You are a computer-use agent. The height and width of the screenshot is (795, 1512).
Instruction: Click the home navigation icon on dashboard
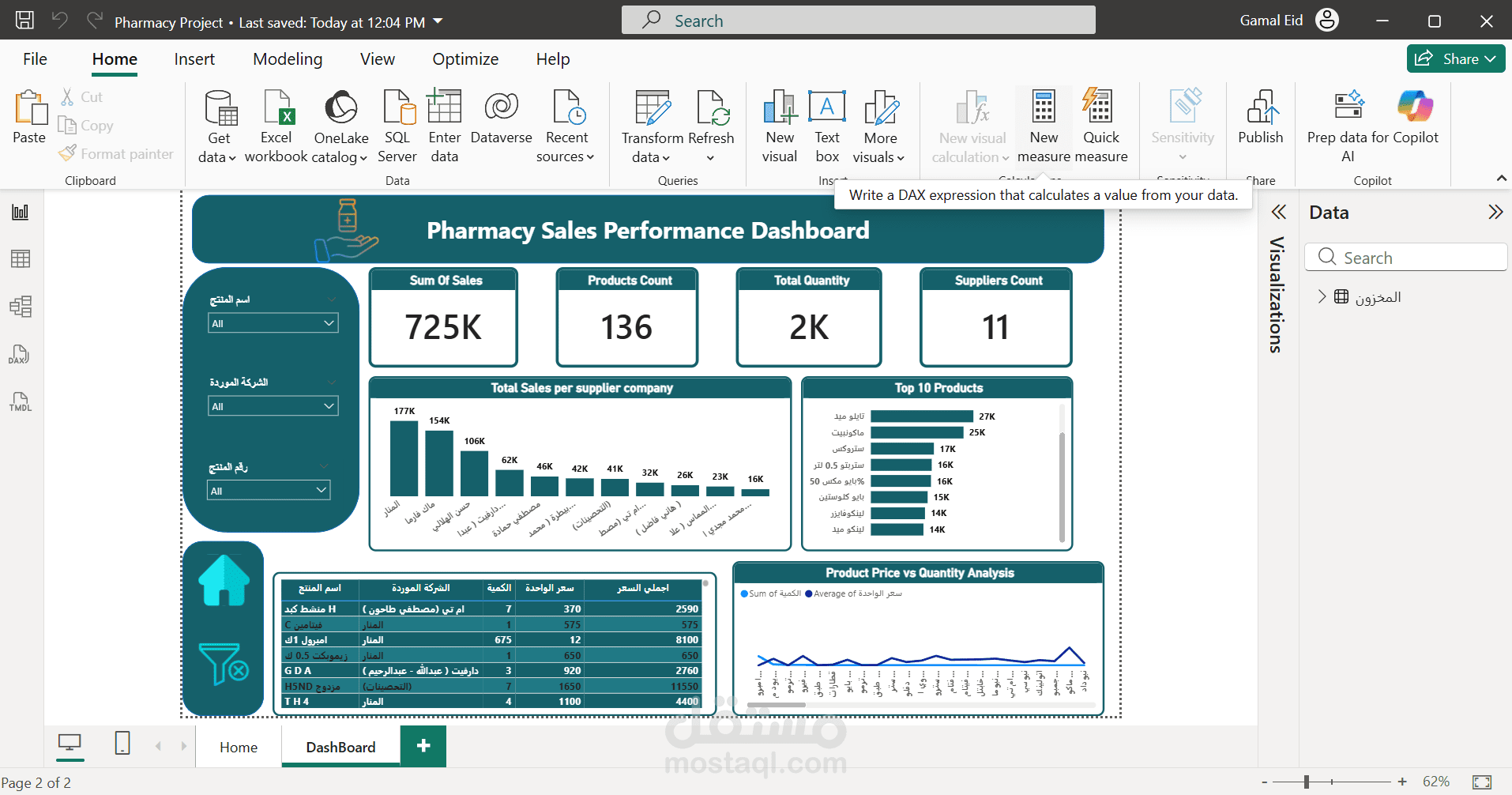[x=224, y=581]
